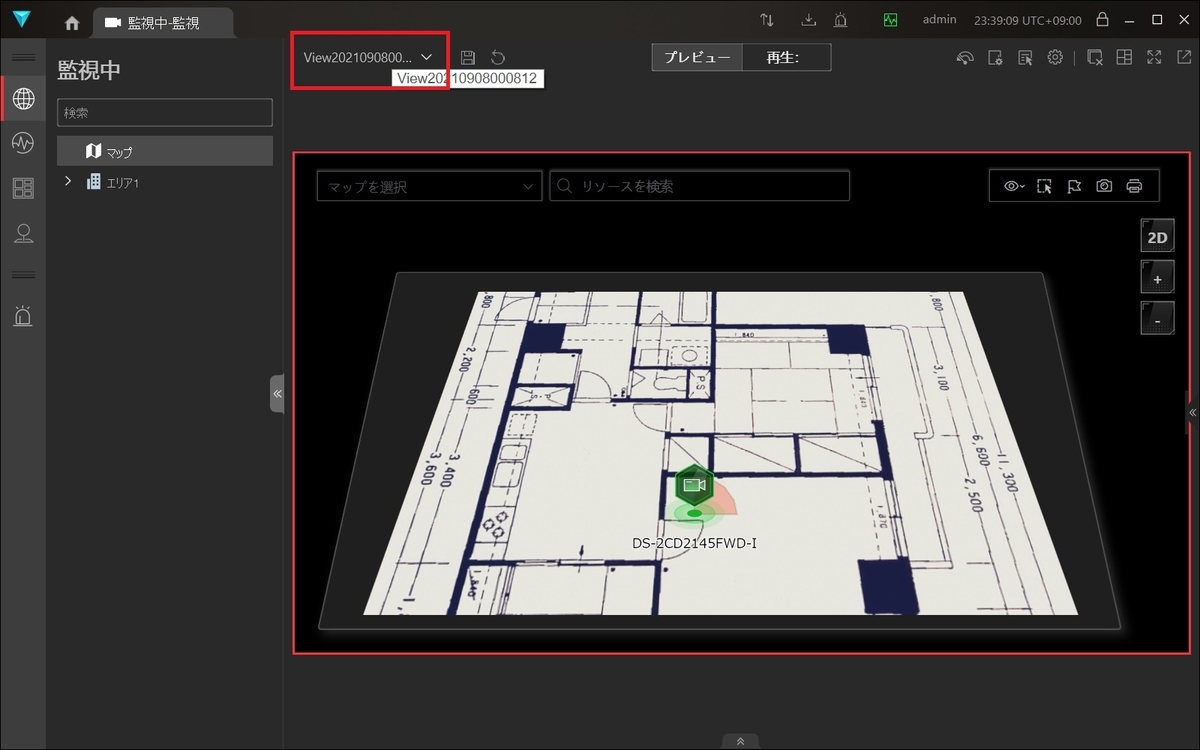Click the 検索 search field in resource panel
This screenshot has height=750, width=1200.
click(165, 113)
